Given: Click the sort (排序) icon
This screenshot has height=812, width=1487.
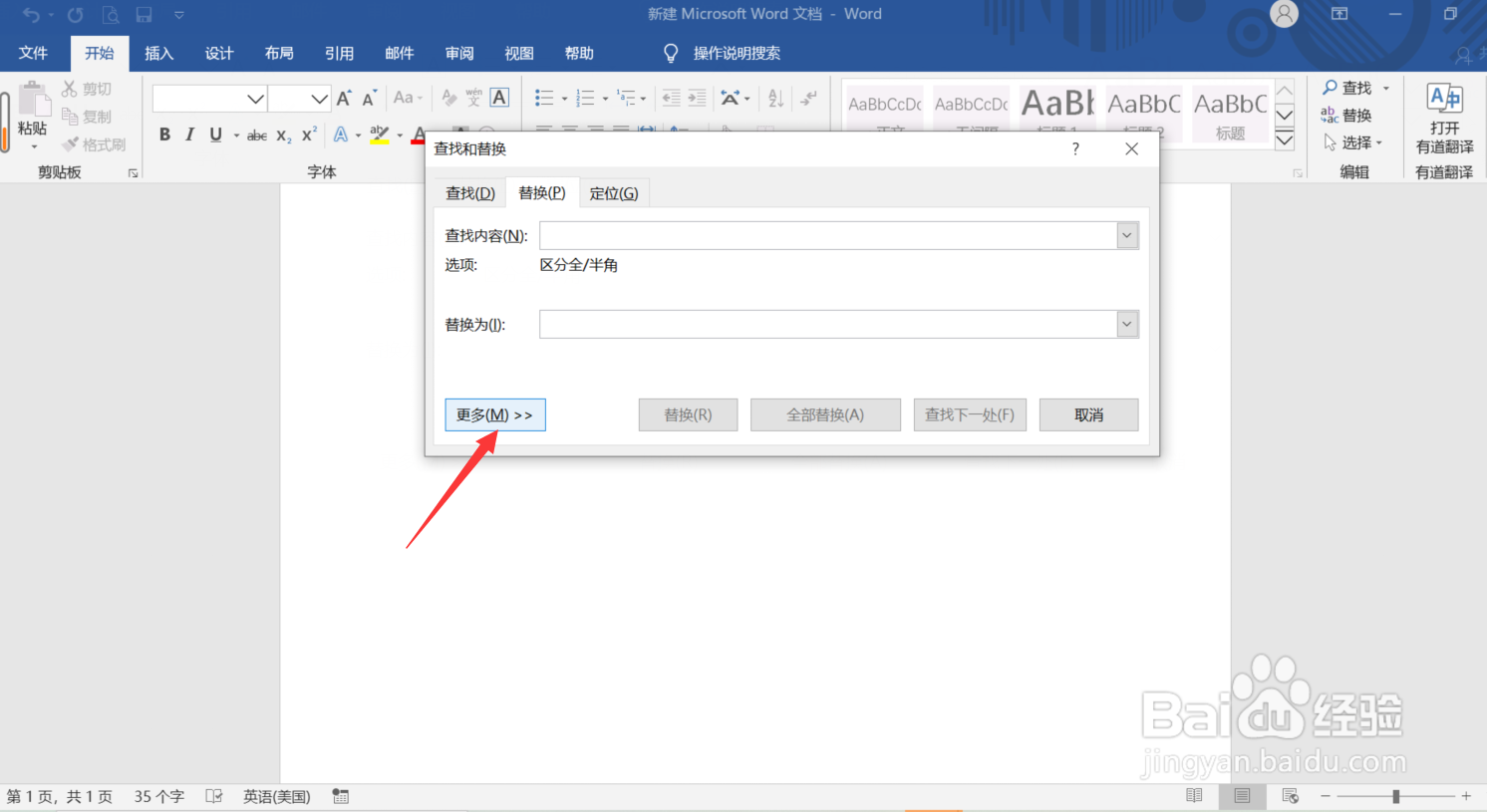Looking at the screenshot, I should (x=775, y=98).
